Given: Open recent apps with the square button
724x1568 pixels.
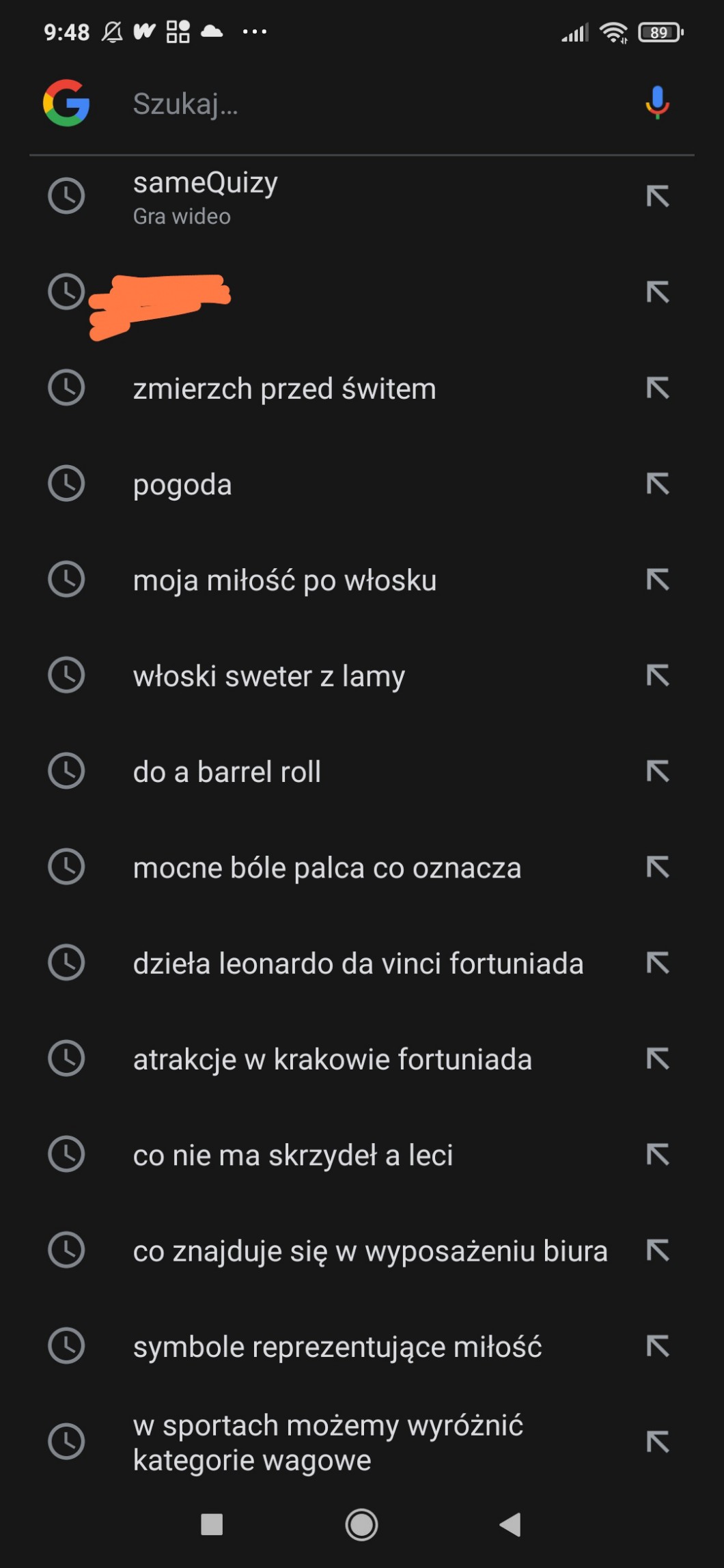Looking at the screenshot, I should pos(212,1524).
